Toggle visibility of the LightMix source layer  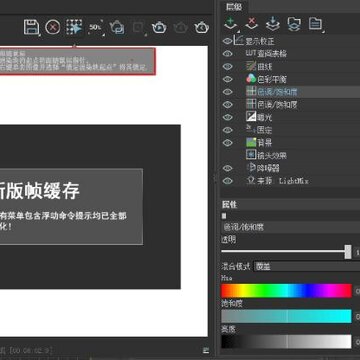pyautogui.click(x=227, y=181)
